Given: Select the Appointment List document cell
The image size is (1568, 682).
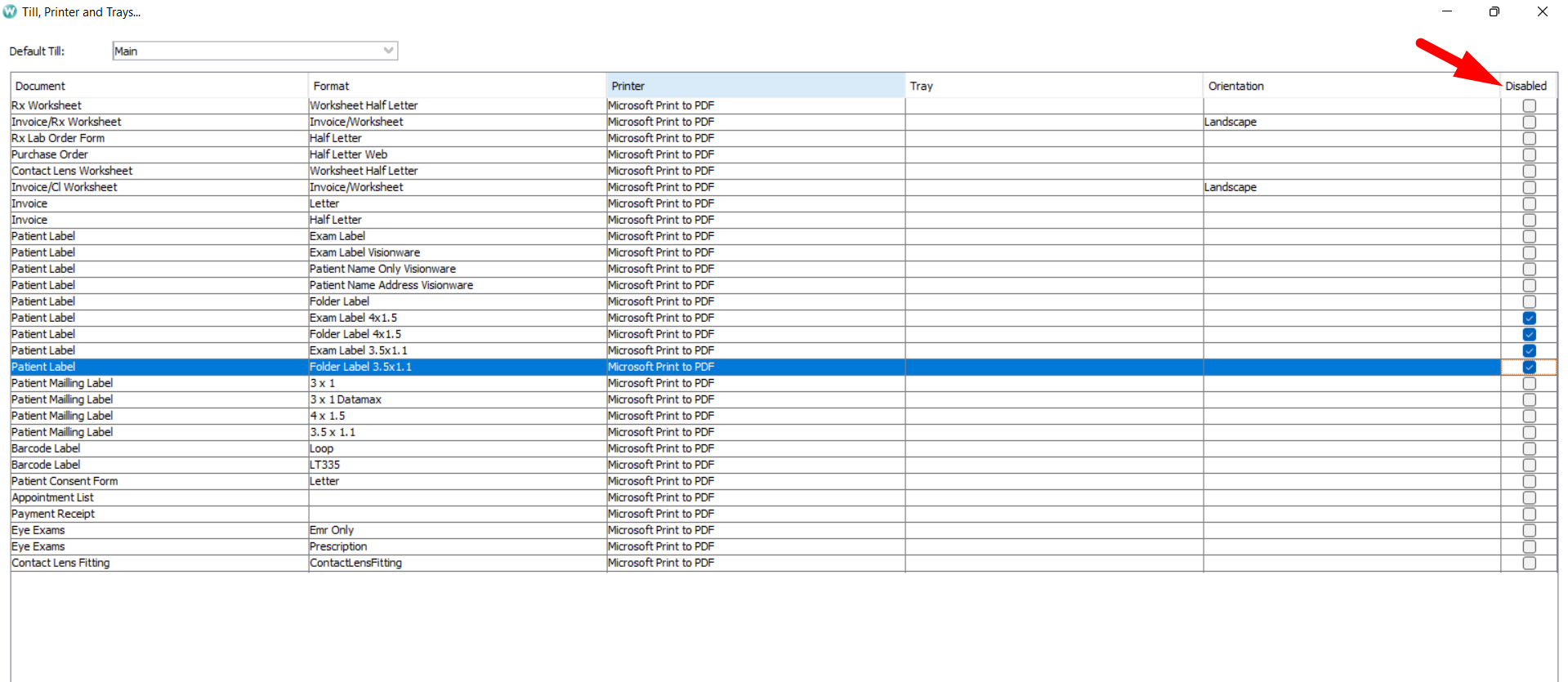Looking at the screenshot, I should [159, 497].
